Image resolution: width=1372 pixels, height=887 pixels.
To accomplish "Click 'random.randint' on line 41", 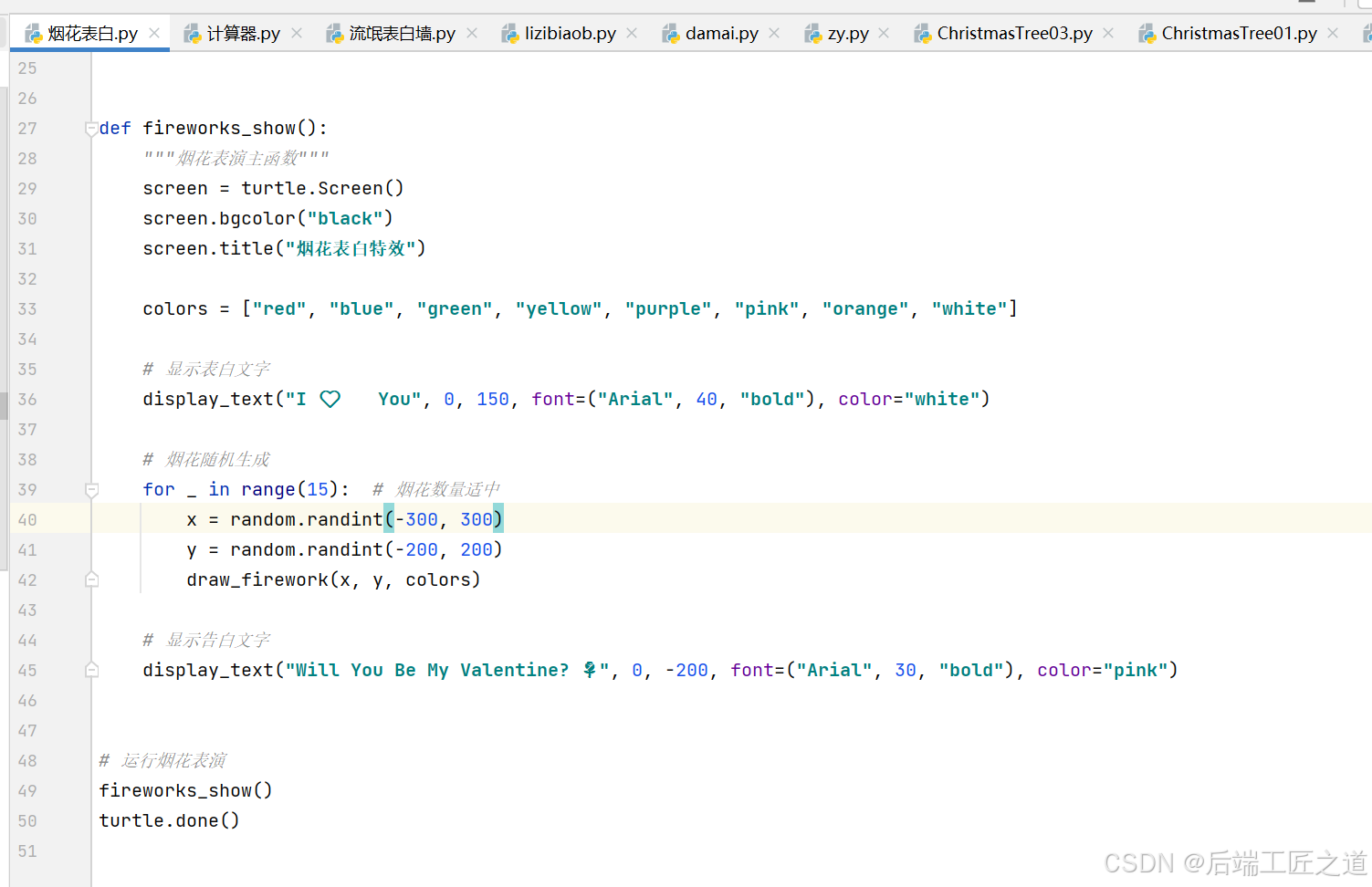I will 307,550.
